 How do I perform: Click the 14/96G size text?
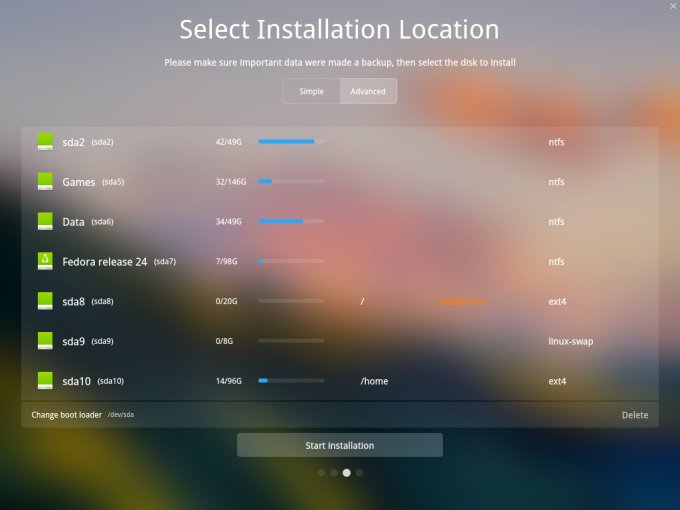(x=229, y=381)
